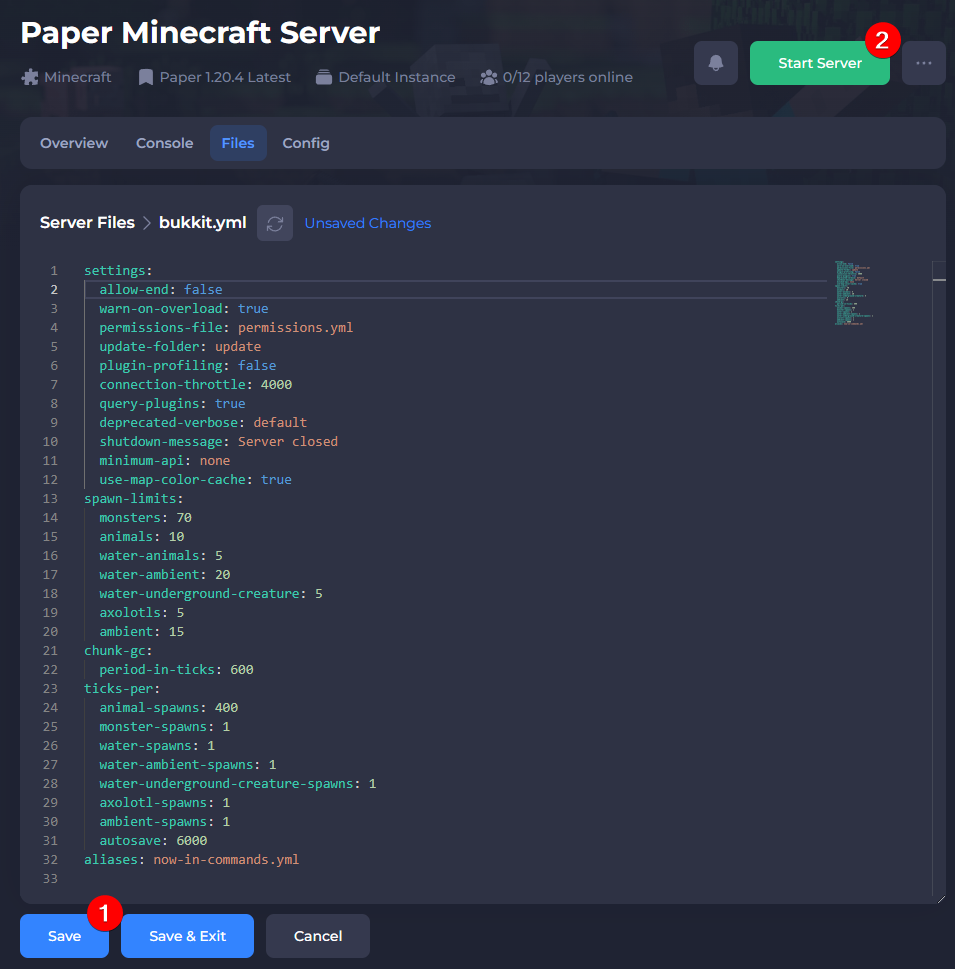This screenshot has height=969, width=955.
Task: Open the Config tab
Action: pyautogui.click(x=305, y=142)
